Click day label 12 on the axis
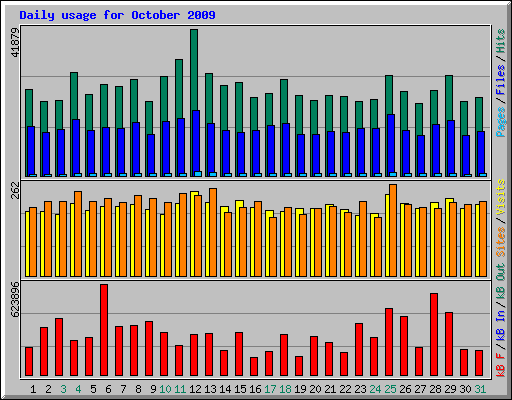Screen dimensions: 512x400 point(195,389)
